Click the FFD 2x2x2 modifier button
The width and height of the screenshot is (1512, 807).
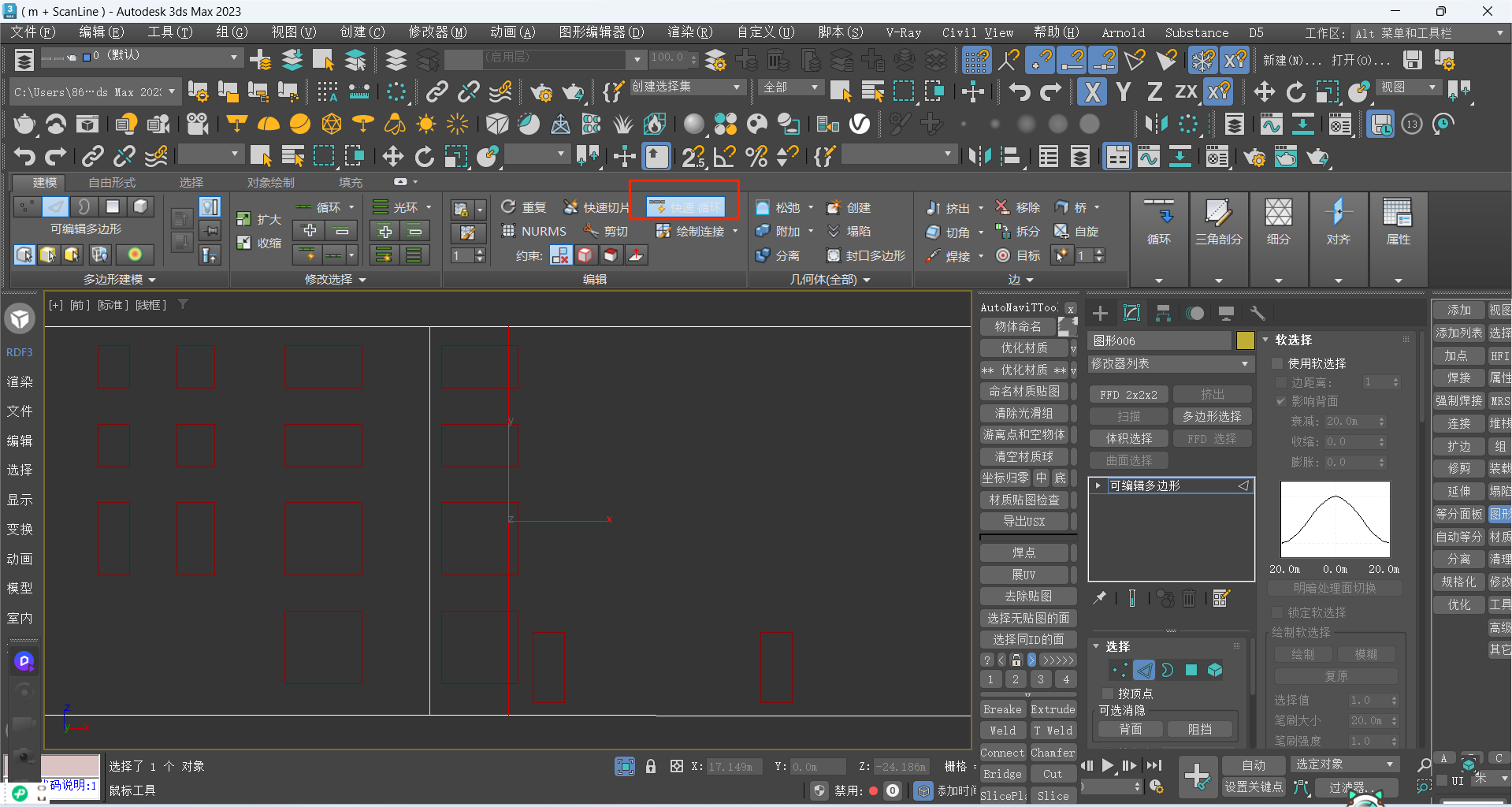(1128, 394)
